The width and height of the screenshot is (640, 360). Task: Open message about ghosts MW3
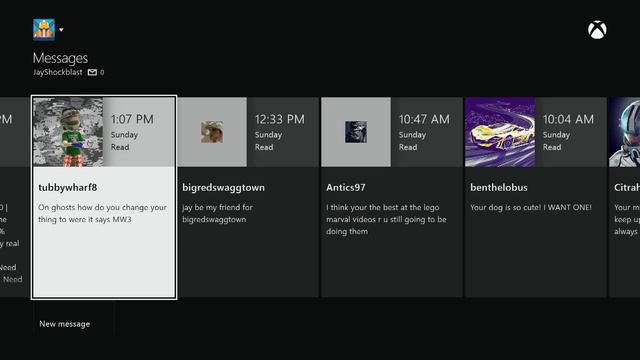point(102,213)
